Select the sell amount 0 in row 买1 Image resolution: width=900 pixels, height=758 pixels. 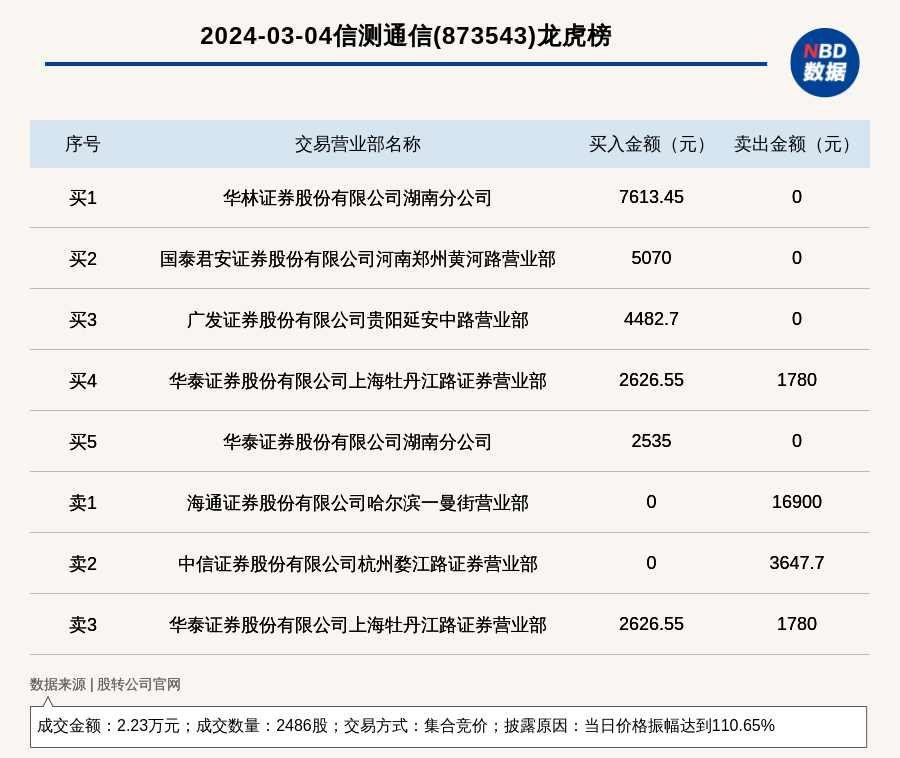796,197
